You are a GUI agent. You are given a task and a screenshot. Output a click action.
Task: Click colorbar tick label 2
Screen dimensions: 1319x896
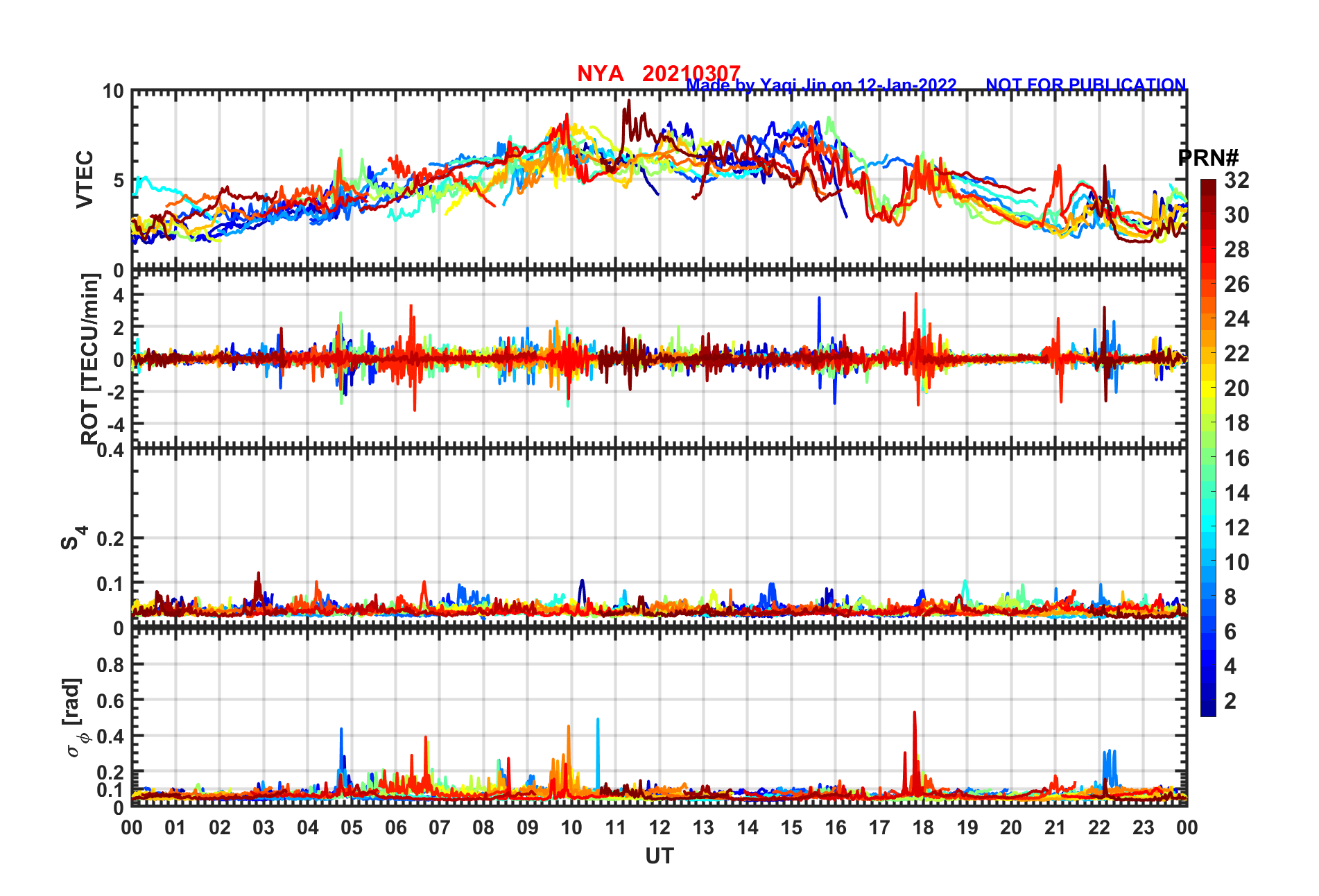click(x=1230, y=700)
